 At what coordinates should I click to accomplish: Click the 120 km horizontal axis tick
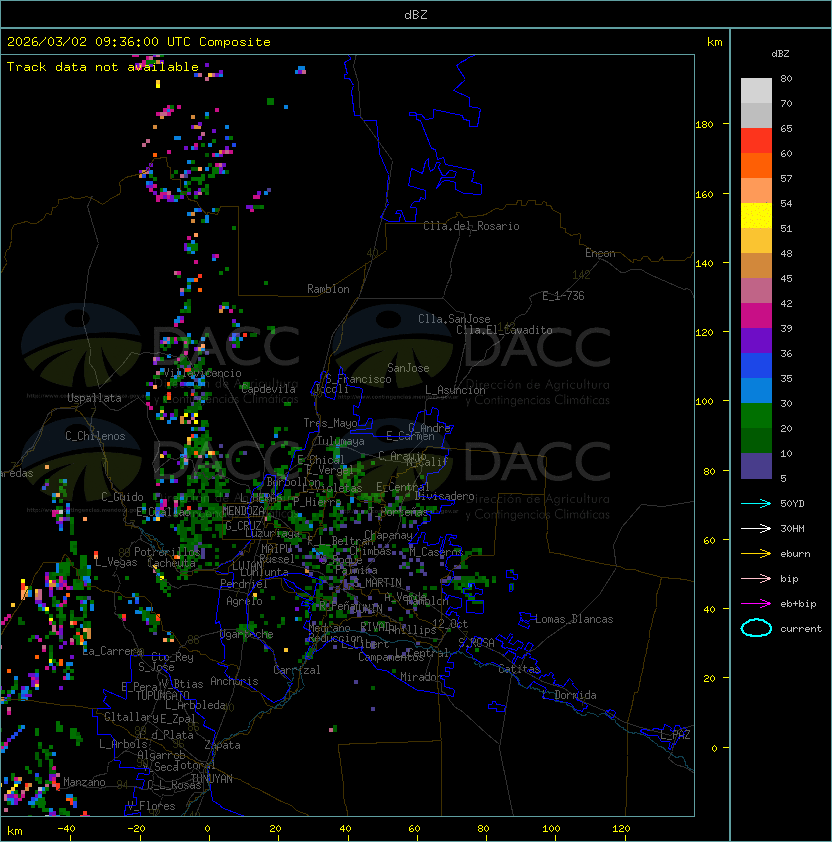pyautogui.click(x=622, y=829)
